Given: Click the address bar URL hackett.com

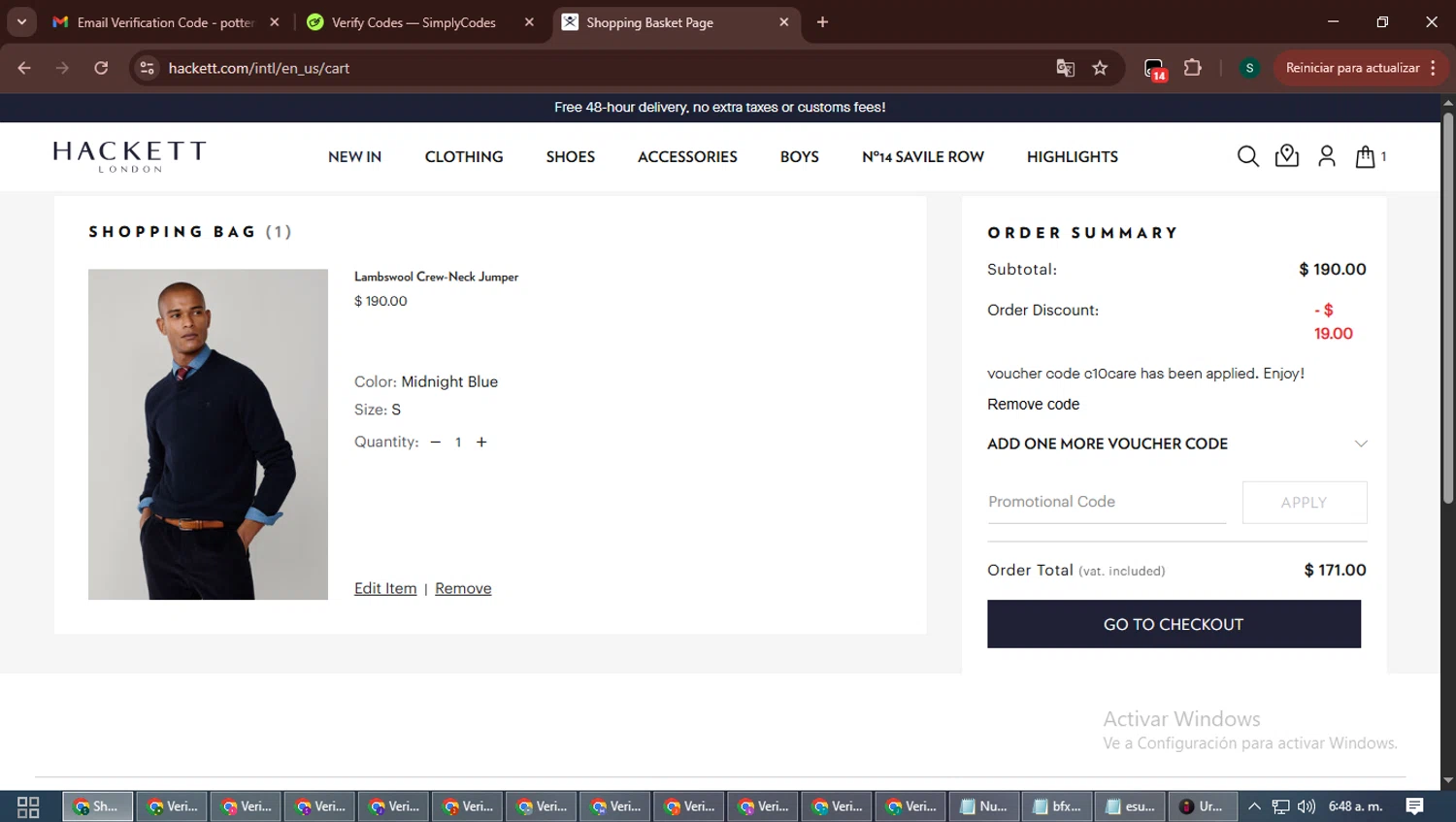Looking at the screenshot, I should 258,68.
